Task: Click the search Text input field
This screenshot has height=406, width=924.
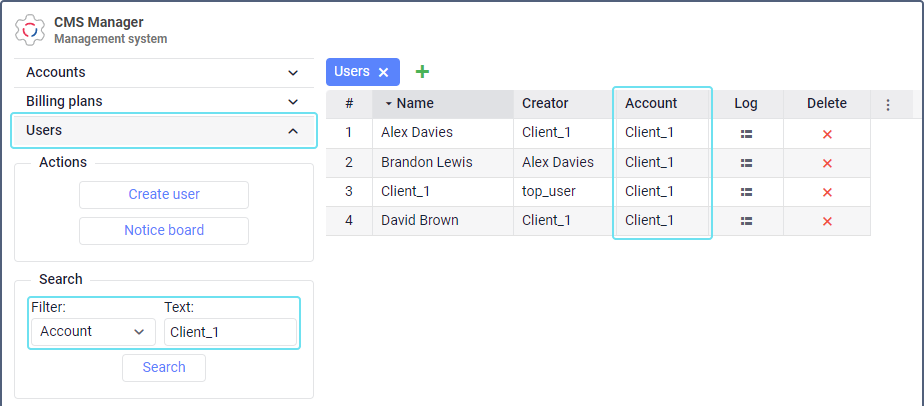Action: click(230, 332)
